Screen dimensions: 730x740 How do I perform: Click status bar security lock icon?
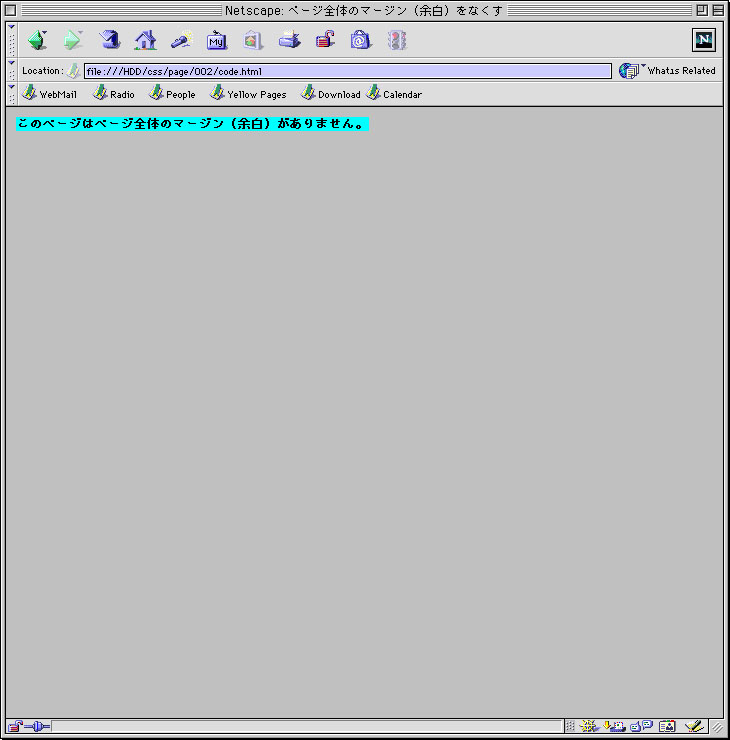pos(15,726)
